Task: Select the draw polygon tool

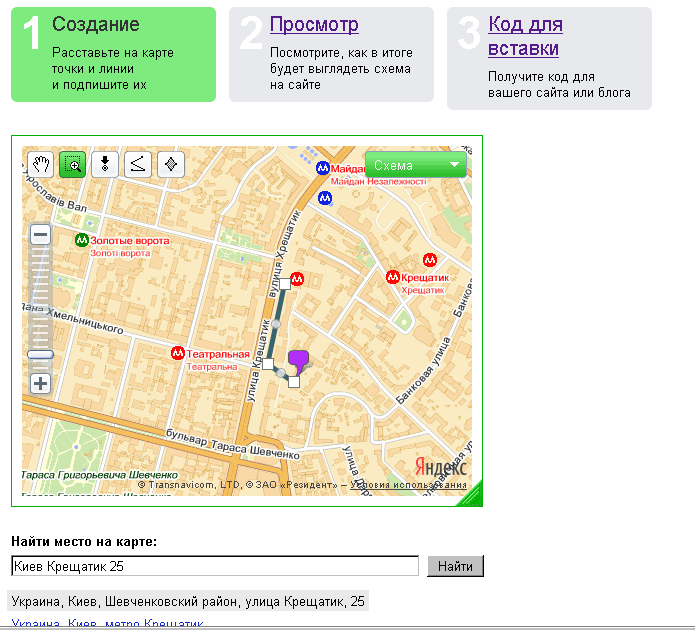Action: click(x=171, y=164)
